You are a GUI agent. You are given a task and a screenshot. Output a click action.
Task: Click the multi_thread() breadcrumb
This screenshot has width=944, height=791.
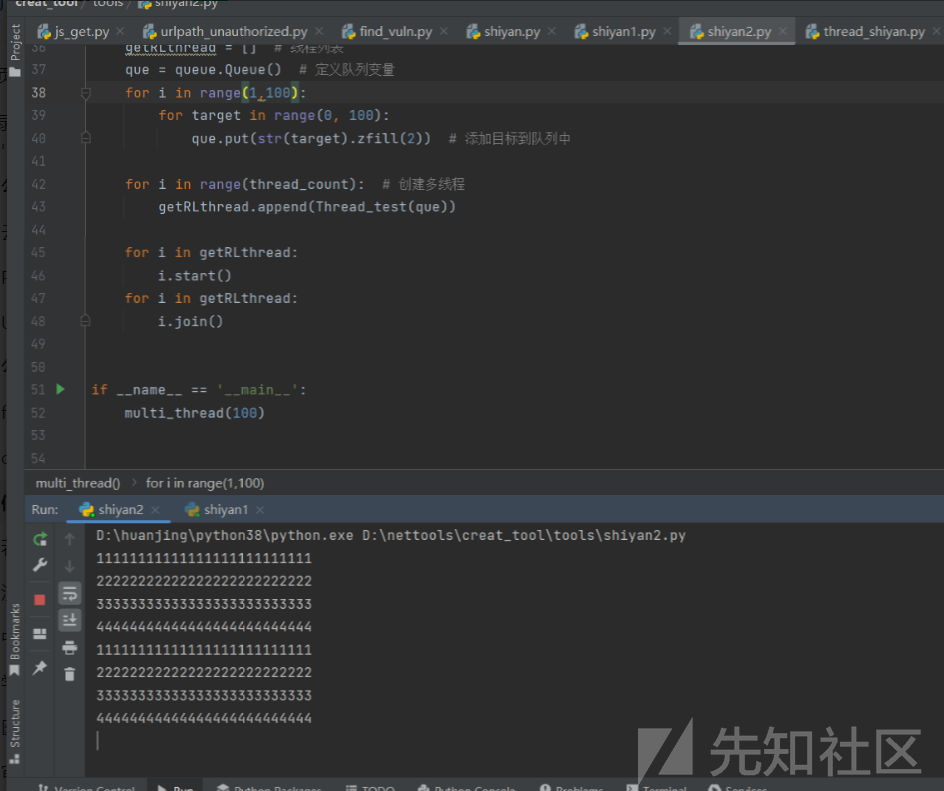click(x=78, y=483)
